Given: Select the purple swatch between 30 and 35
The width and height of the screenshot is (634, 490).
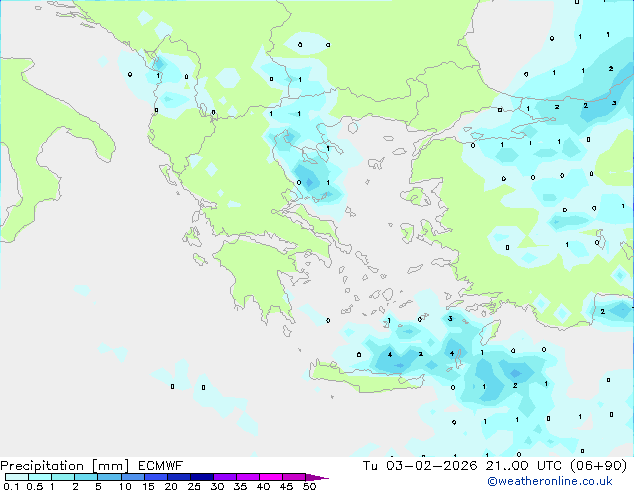Looking at the screenshot, I should tap(224, 477).
